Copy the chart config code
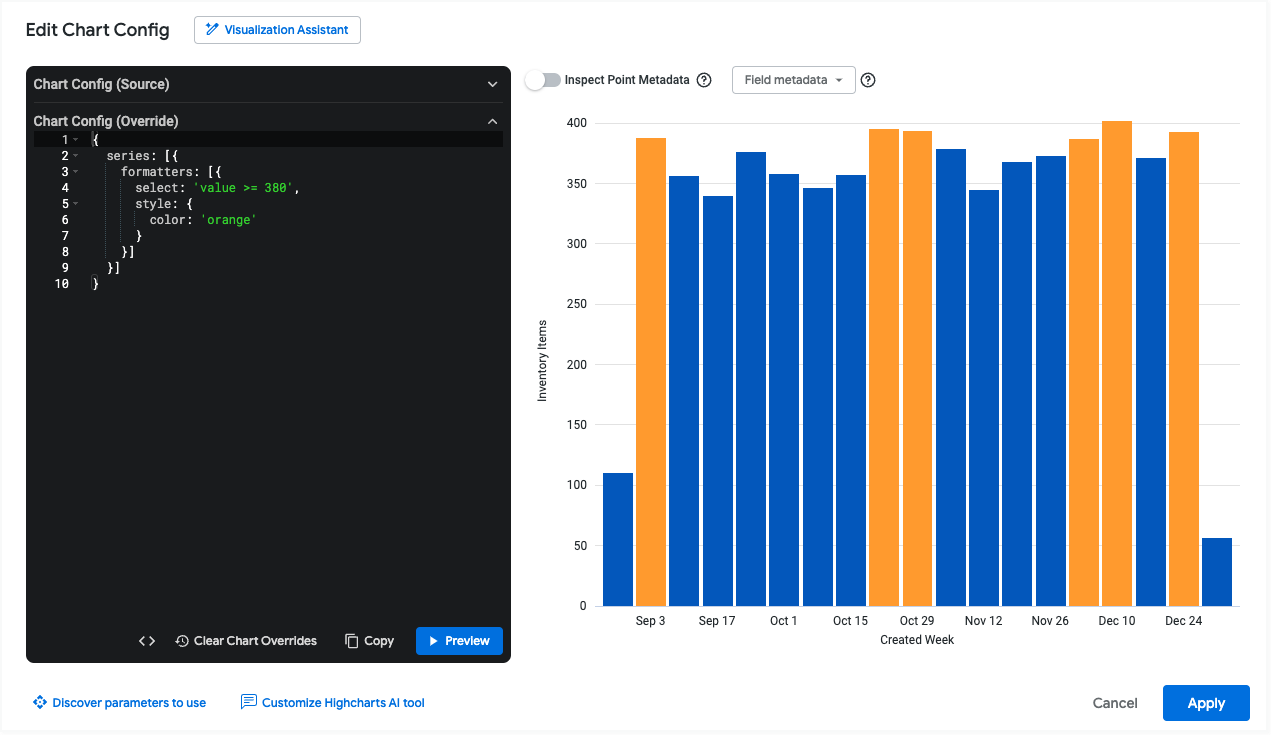The width and height of the screenshot is (1271, 735). point(369,641)
